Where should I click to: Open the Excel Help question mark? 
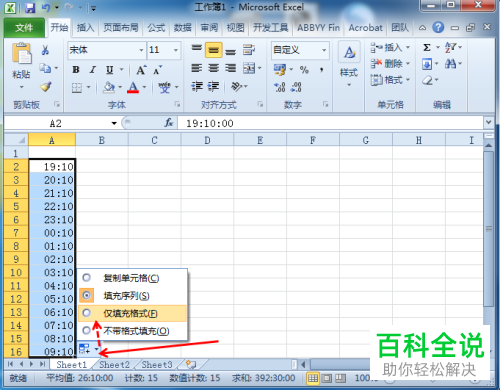[x=438, y=27]
